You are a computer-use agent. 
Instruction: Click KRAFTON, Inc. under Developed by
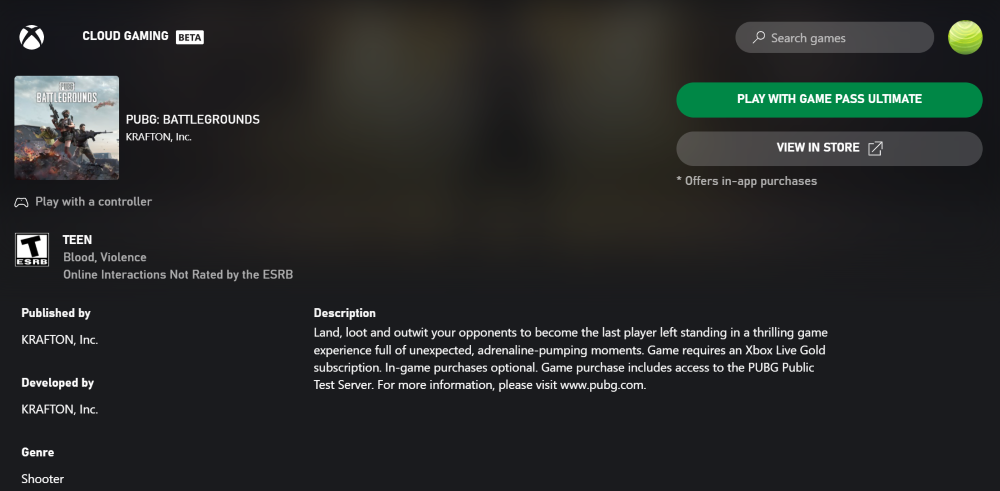(x=59, y=409)
